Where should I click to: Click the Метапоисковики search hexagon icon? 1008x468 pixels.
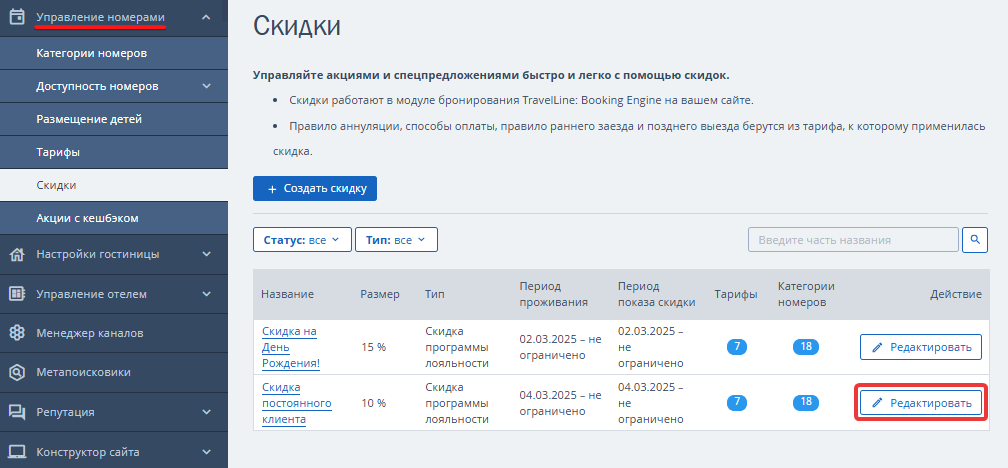(x=17, y=372)
